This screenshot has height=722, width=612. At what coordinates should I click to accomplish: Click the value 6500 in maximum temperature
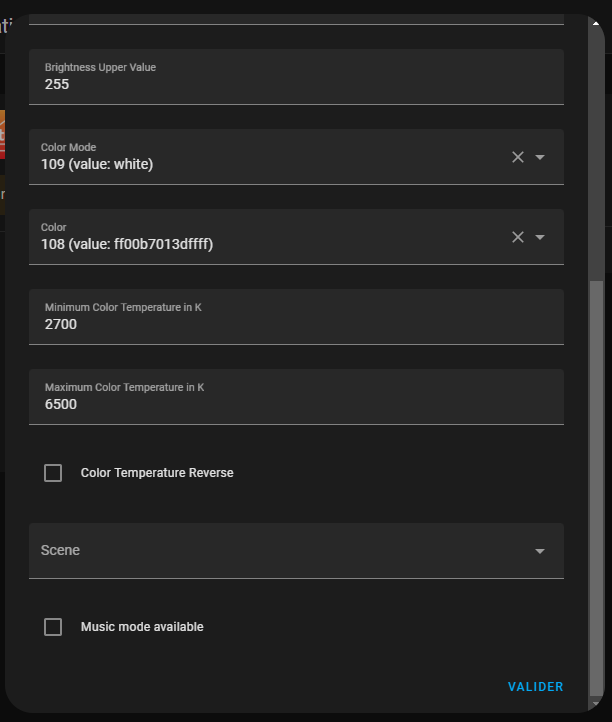[x=61, y=404]
